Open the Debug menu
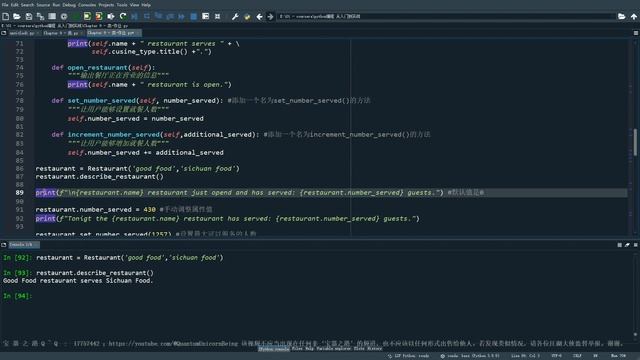The image size is (640, 360). (x=69, y=5)
